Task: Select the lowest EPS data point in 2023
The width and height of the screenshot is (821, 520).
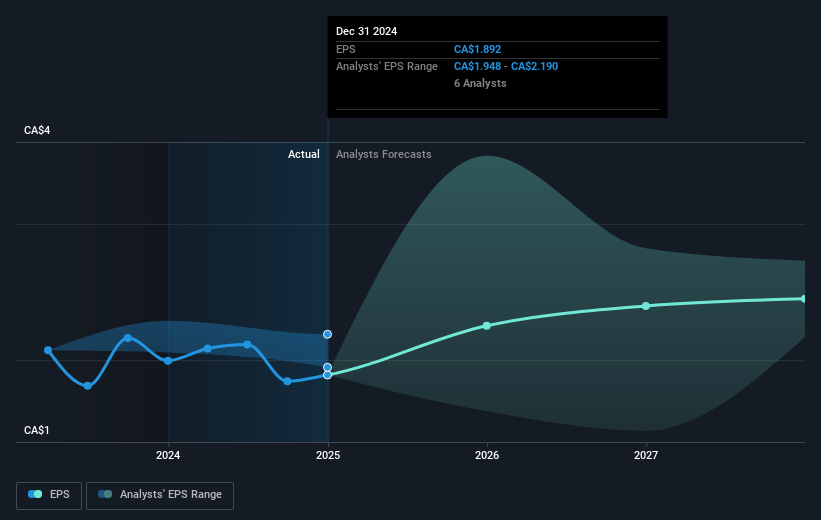Action: 88,386
